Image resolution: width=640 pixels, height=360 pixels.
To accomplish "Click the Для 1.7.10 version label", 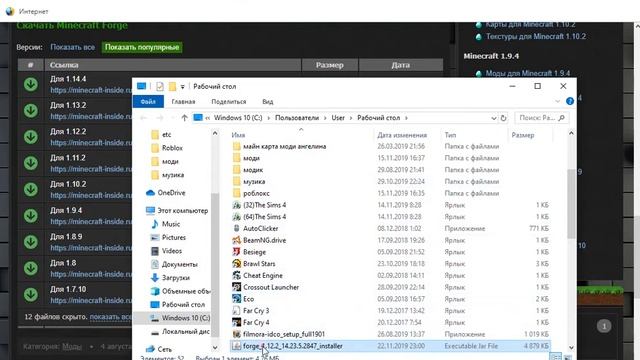I will [68, 289].
